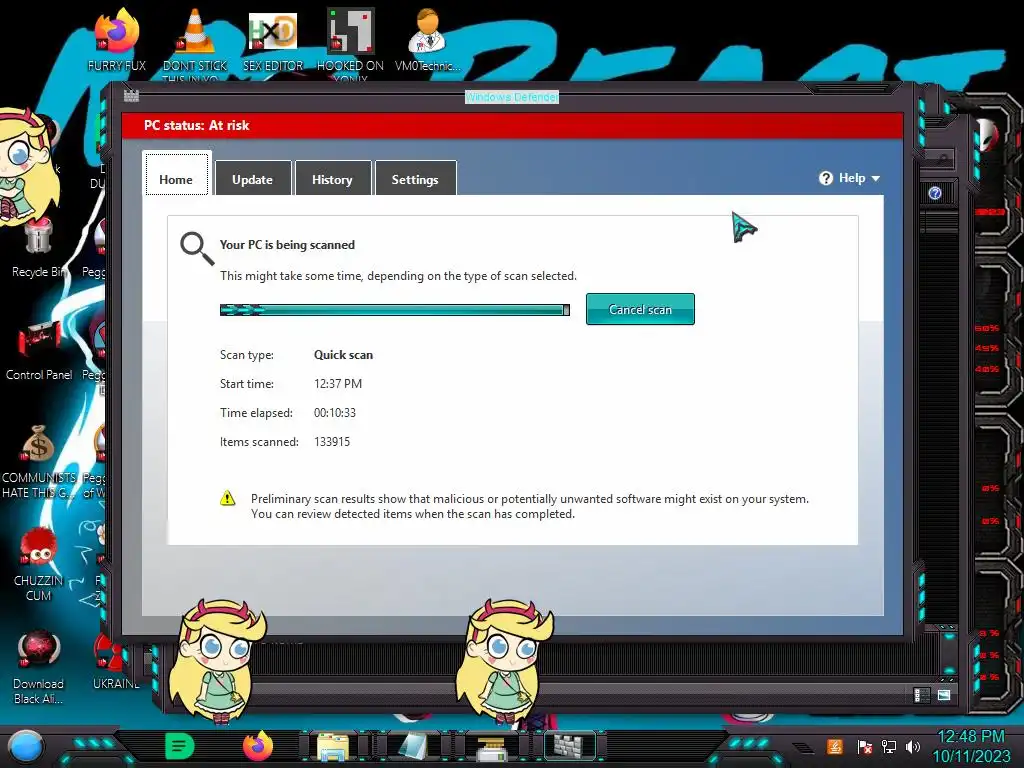Viewport: 1024px width, 768px height.
Task: Click the start time value 12:37 PM
Action: pos(338,384)
